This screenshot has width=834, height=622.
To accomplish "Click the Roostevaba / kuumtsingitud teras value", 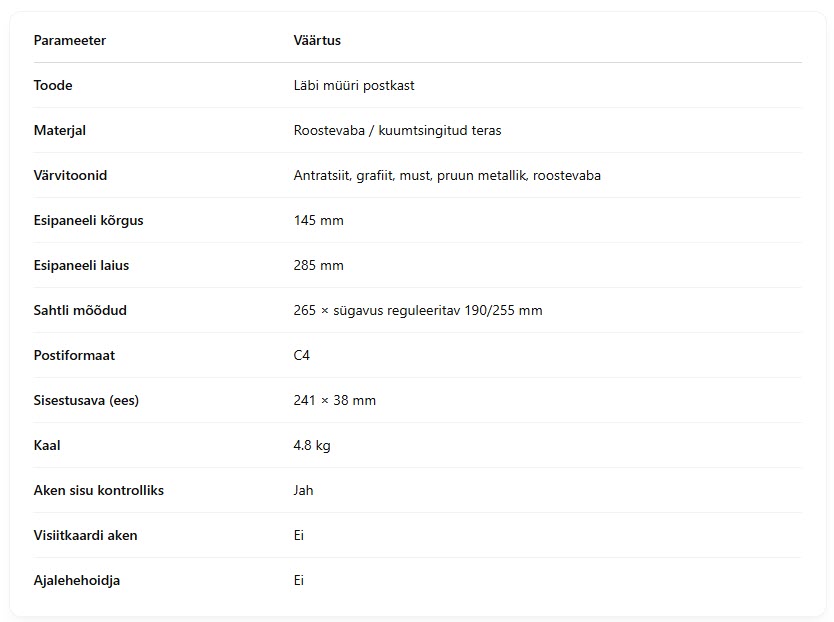I will tap(397, 130).
